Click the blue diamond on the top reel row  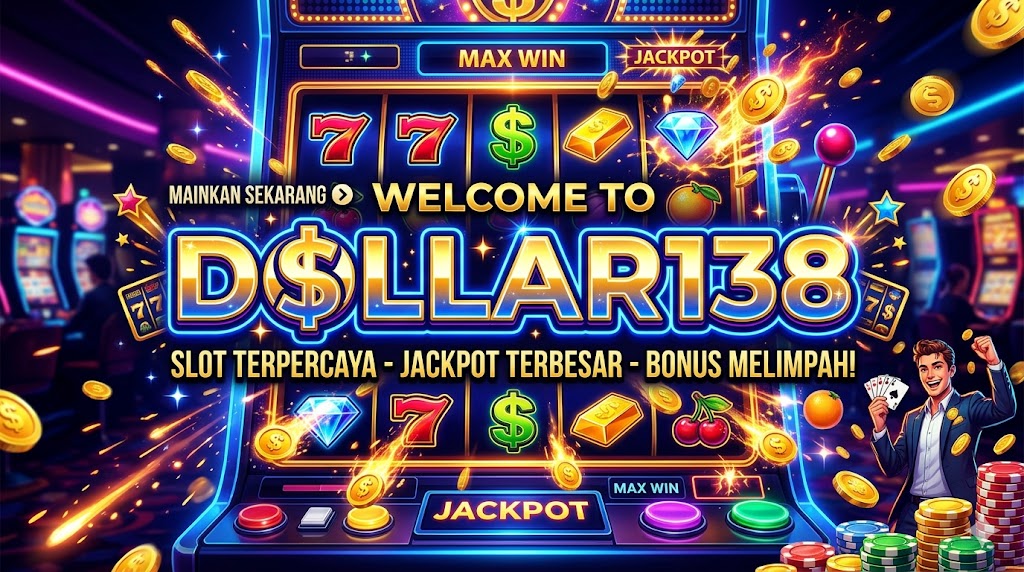(x=686, y=133)
